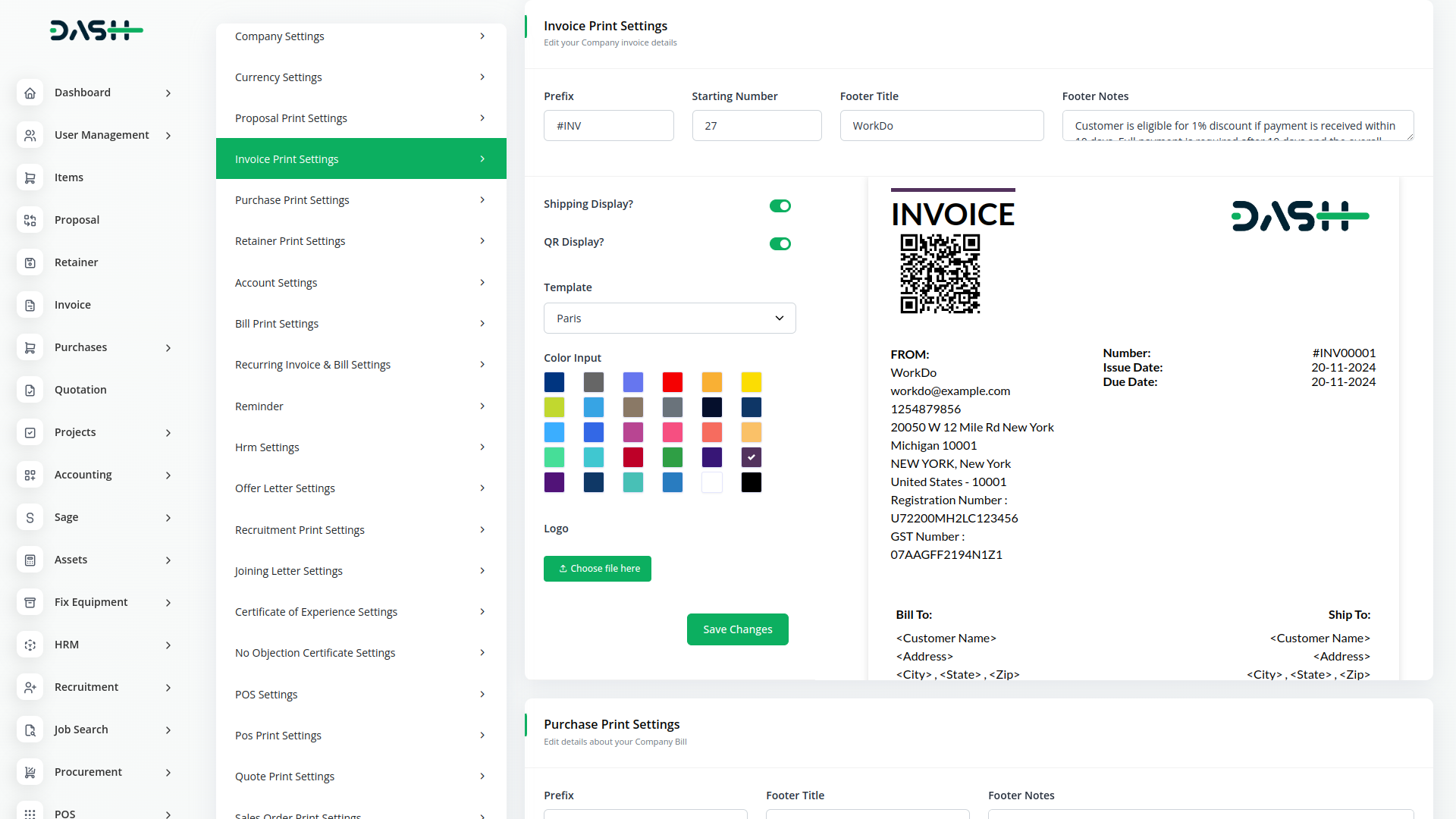Open Company Settings section
Screen dimensions: 1456x819
pos(361,36)
